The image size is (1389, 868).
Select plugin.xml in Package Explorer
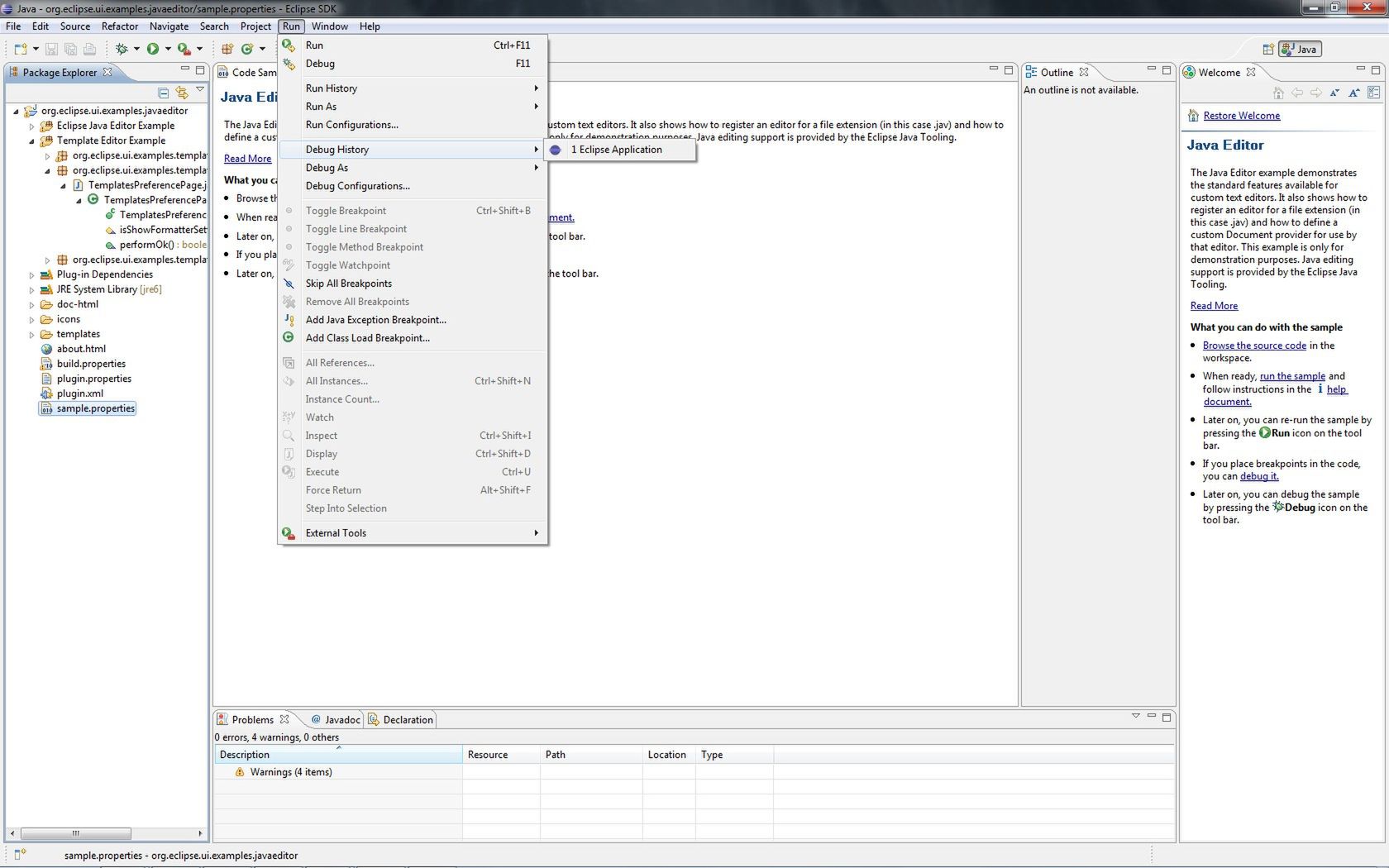79,393
